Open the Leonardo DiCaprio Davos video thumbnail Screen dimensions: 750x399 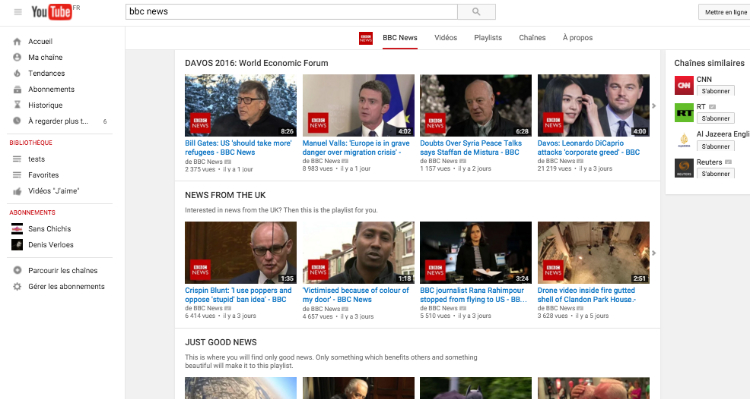coord(594,105)
